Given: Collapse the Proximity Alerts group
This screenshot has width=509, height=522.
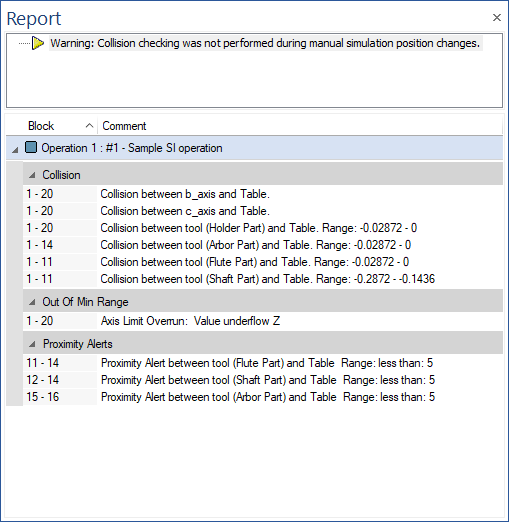Looking at the screenshot, I should point(32,344).
